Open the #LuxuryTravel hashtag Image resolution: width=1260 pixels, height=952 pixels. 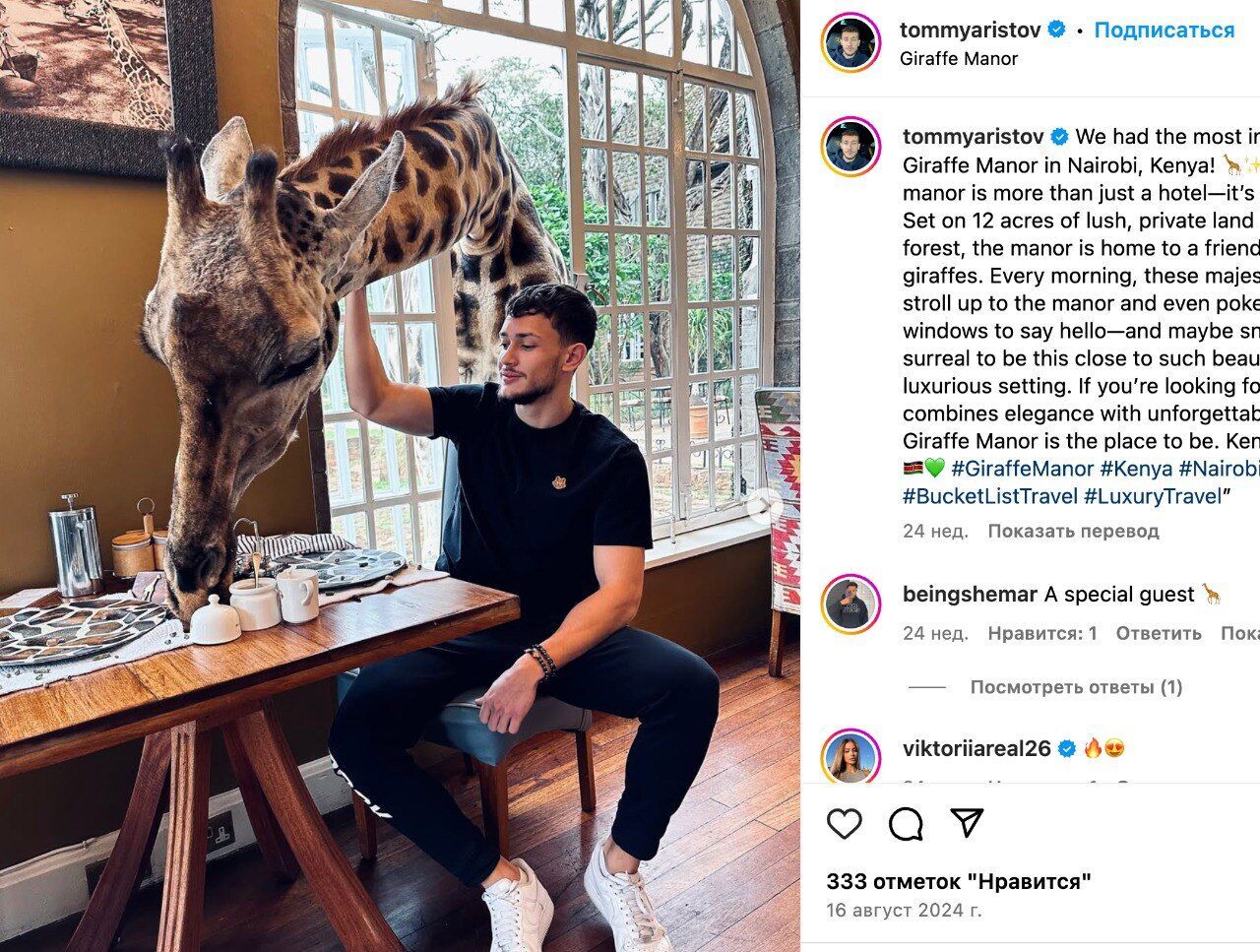point(1152,496)
